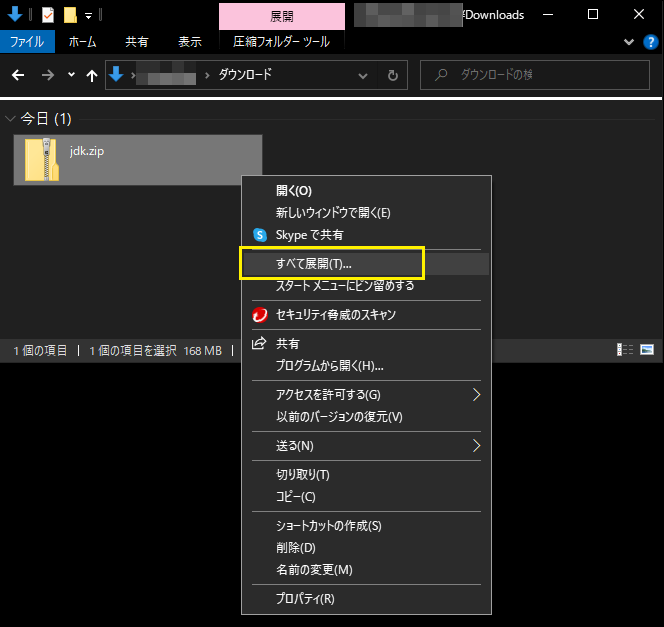This screenshot has width=664, height=627.
Task: Open the 表示 ribbon tab
Action: coord(190,41)
